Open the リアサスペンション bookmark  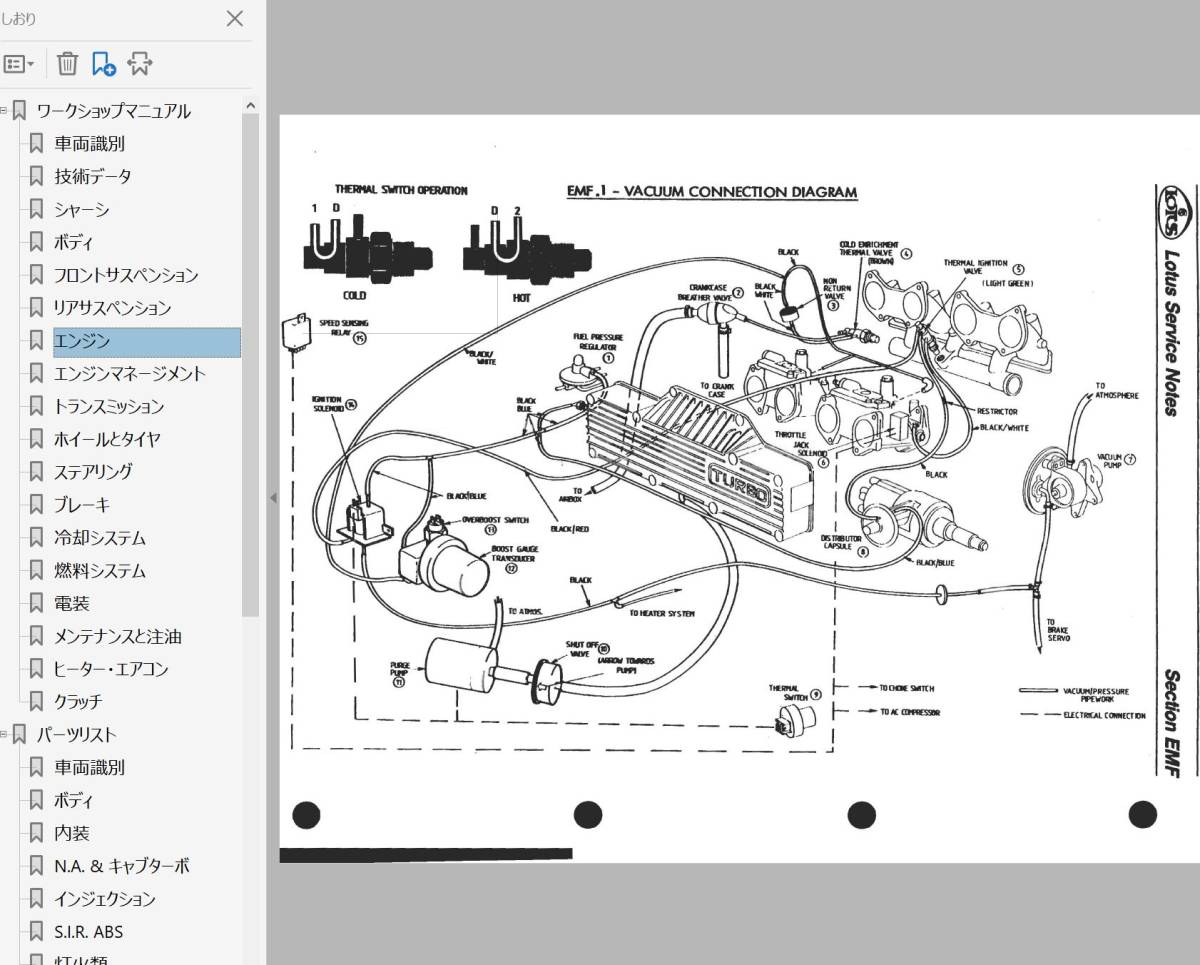(112, 308)
